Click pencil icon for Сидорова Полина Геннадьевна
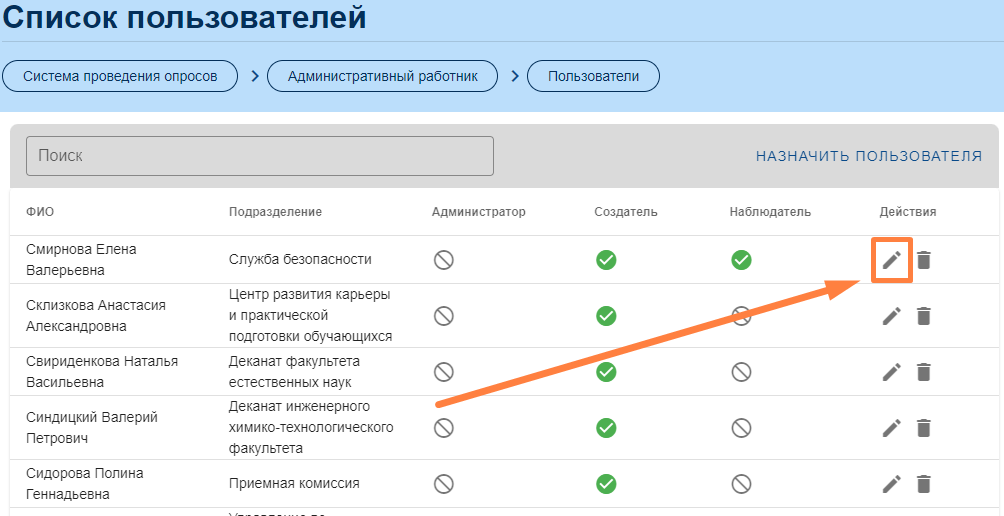Image resolution: width=1004 pixels, height=516 pixels. (x=891, y=484)
